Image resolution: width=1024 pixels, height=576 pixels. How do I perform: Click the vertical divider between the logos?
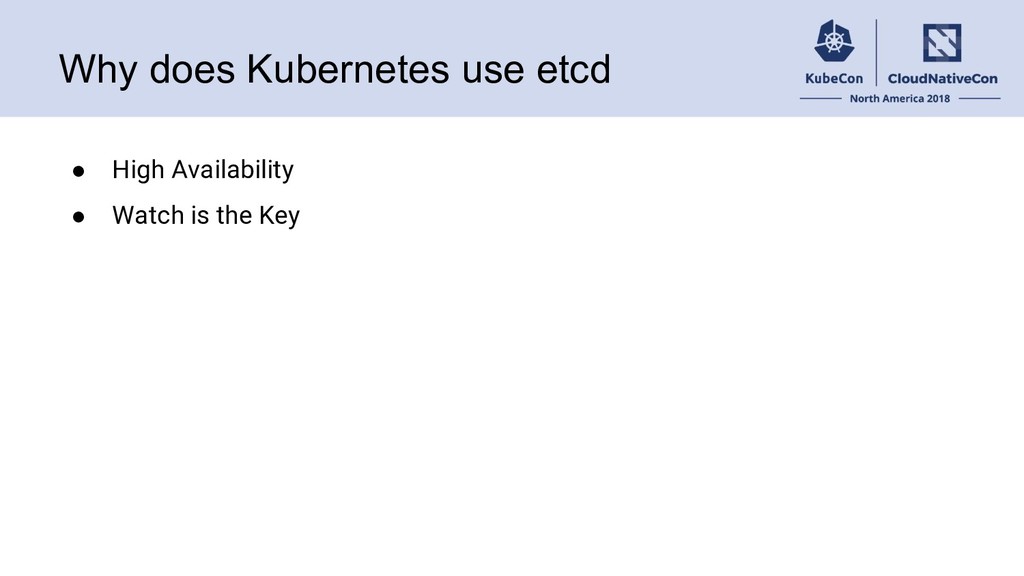point(876,52)
